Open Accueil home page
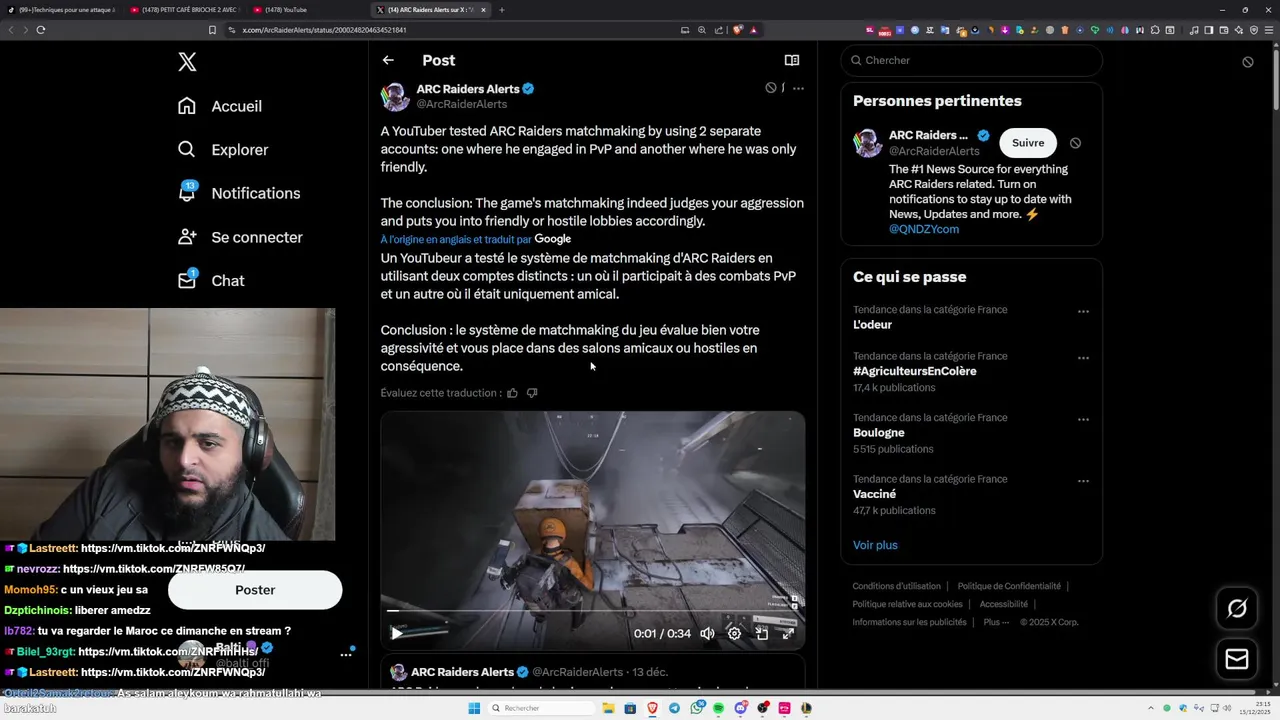The width and height of the screenshot is (1280, 720). point(220,106)
